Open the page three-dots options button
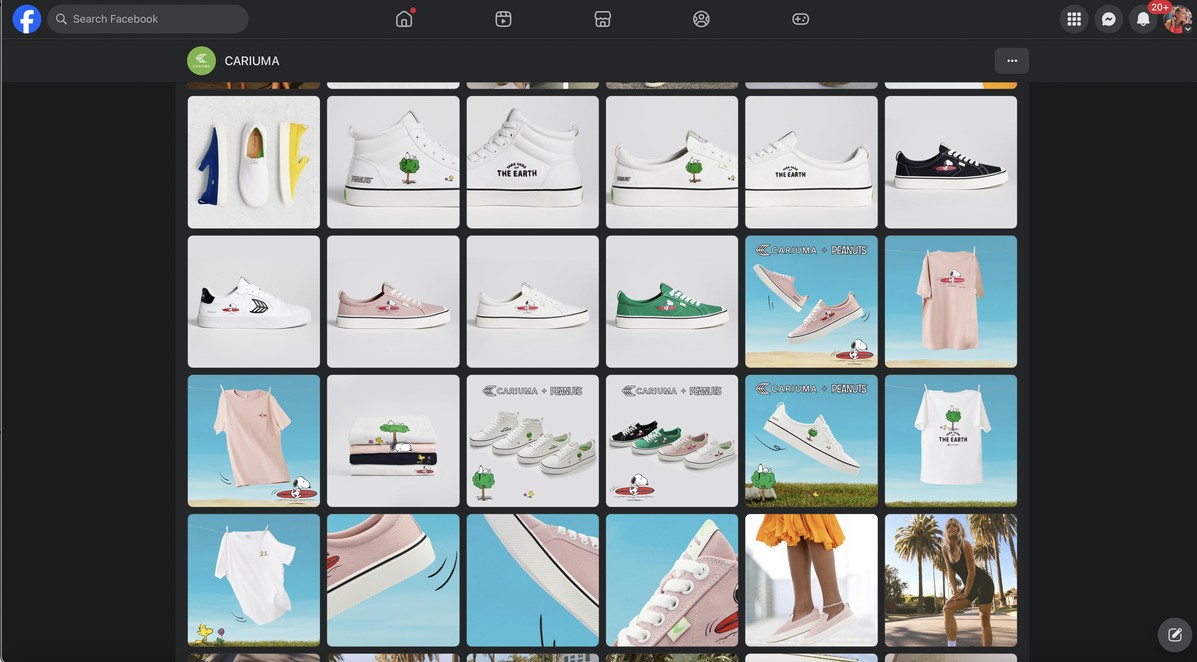This screenshot has width=1197, height=662. coord(1011,61)
